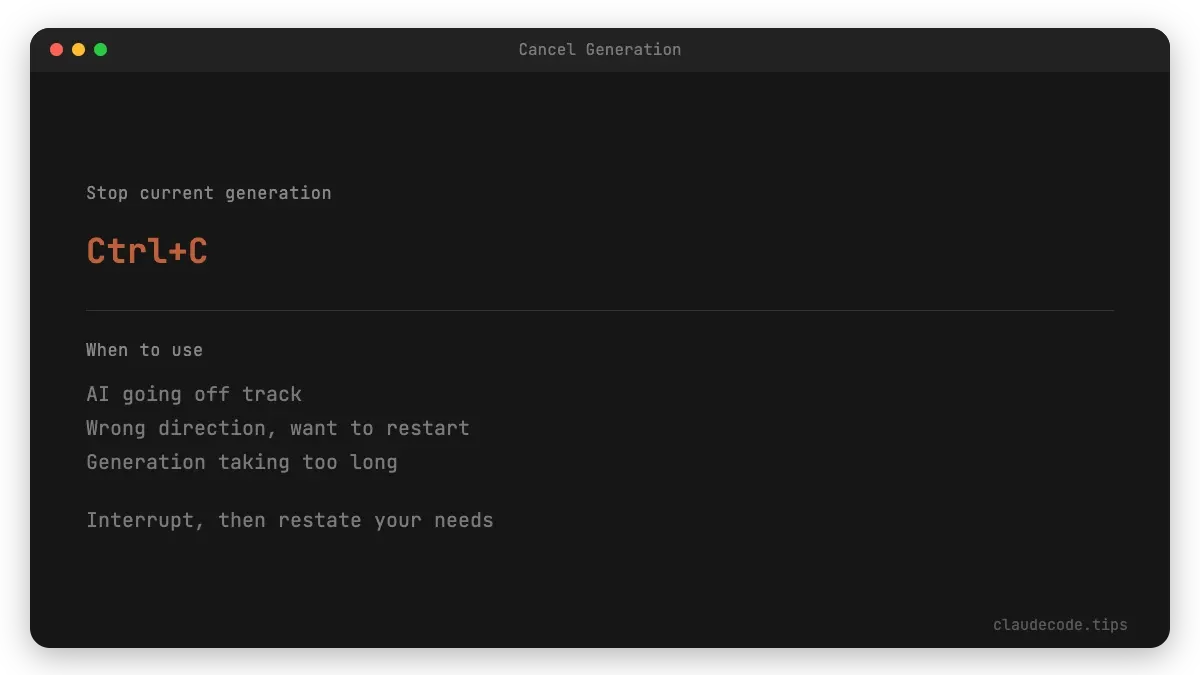The image size is (1200, 675).
Task: Click the AI going off track line
Action: point(193,394)
